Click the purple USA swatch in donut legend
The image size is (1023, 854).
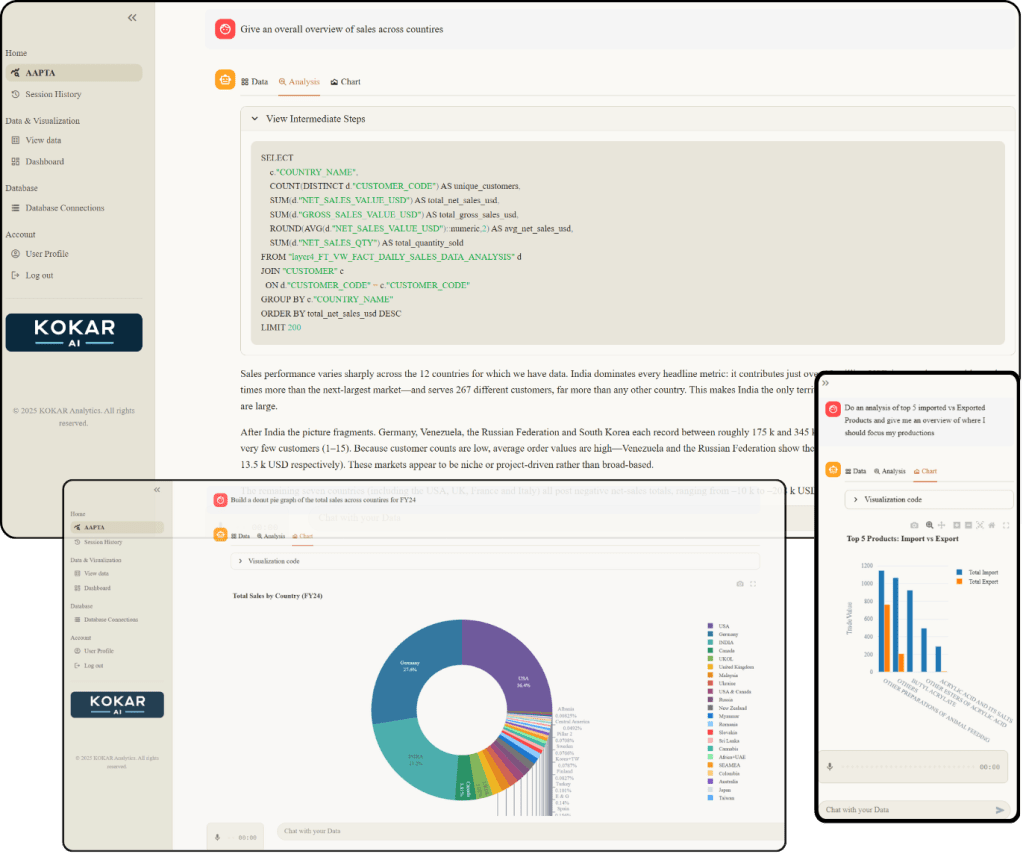click(x=710, y=626)
